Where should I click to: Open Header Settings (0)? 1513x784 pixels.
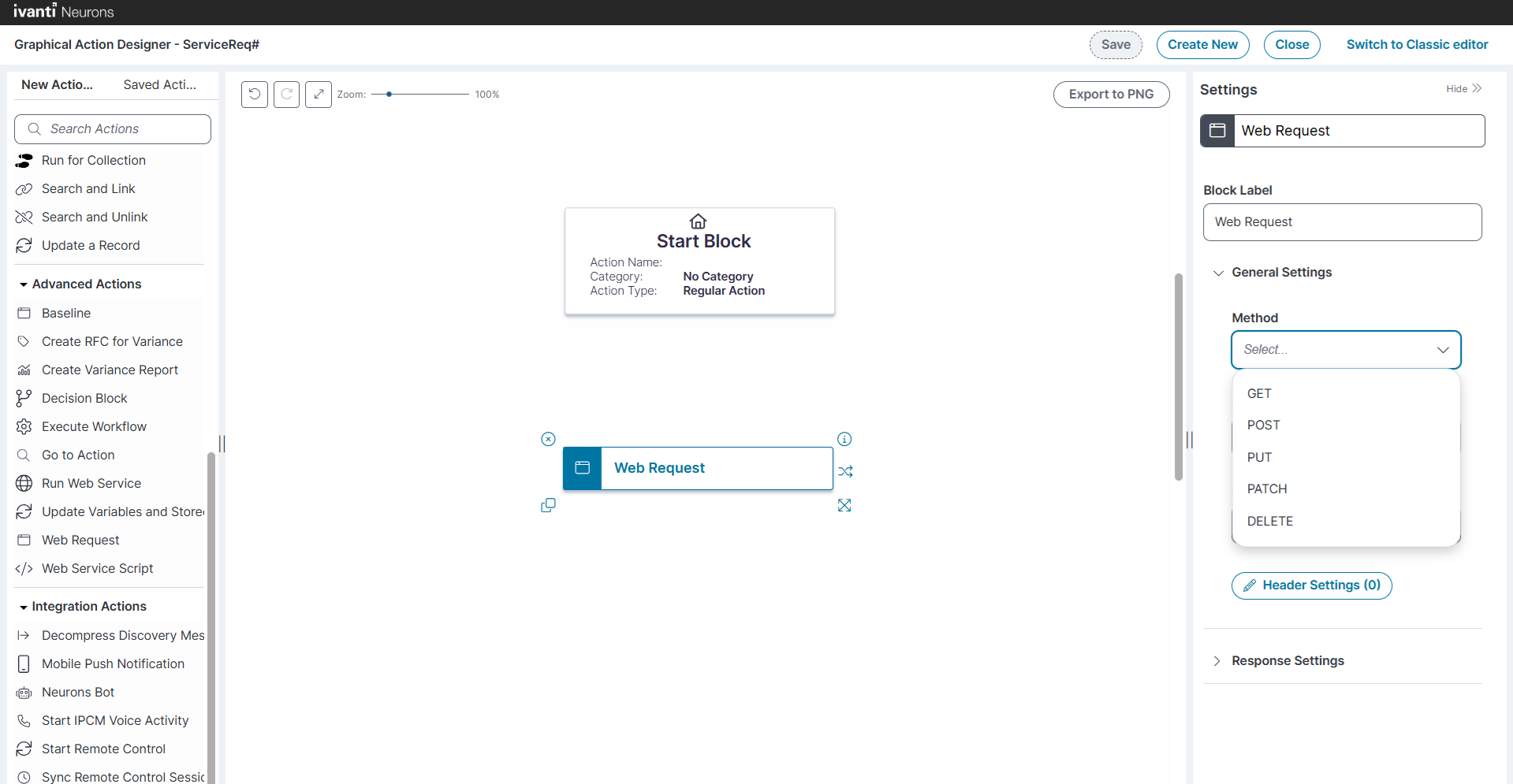pyautogui.click(x=1311, y=585)
